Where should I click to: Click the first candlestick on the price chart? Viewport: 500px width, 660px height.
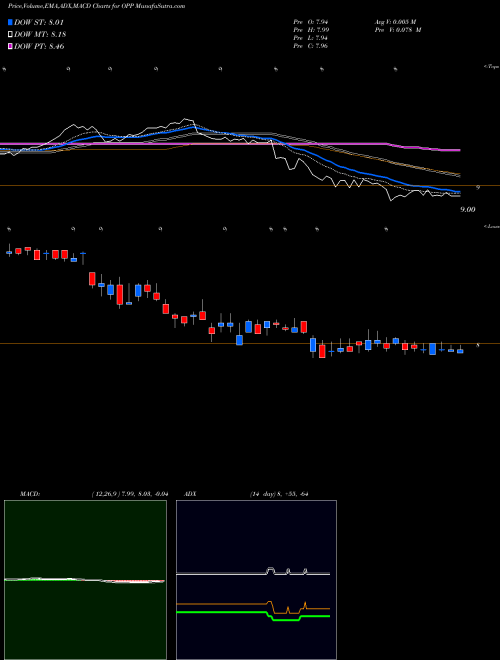9,251
